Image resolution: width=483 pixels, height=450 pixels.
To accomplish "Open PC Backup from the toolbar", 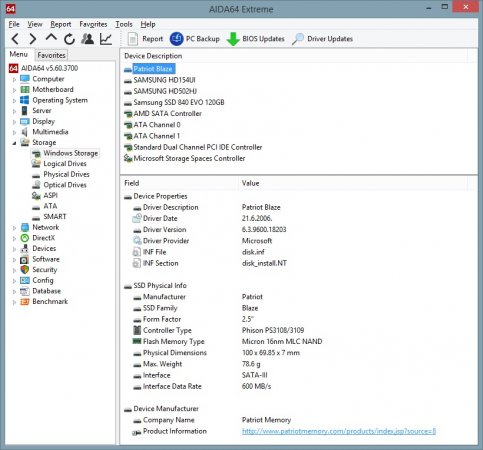I will pyautogui.click(x=195, y=39).
